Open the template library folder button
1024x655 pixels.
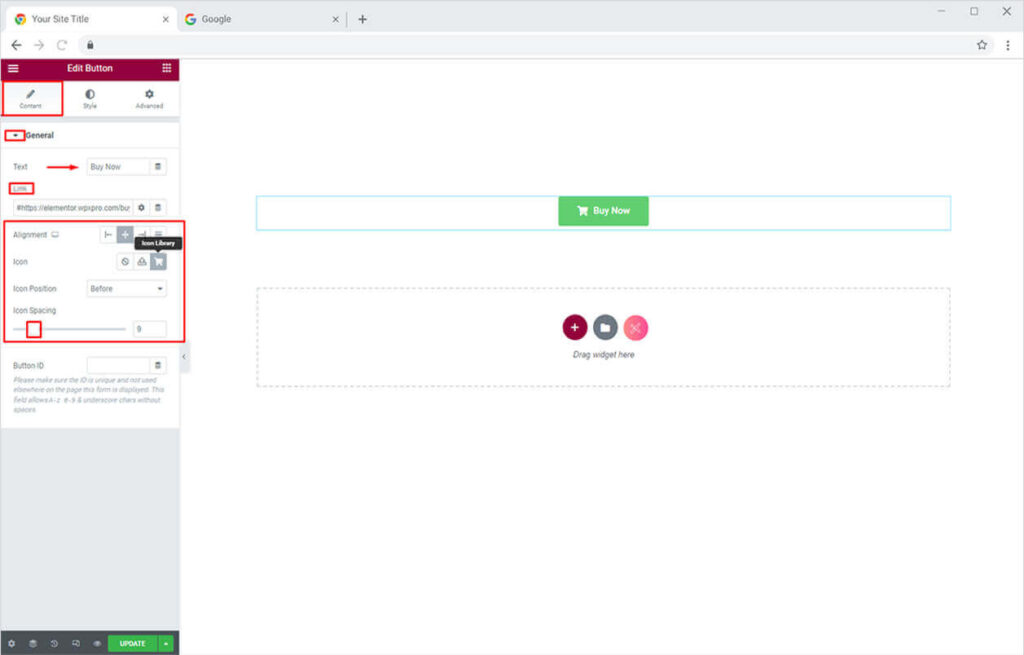605,328
